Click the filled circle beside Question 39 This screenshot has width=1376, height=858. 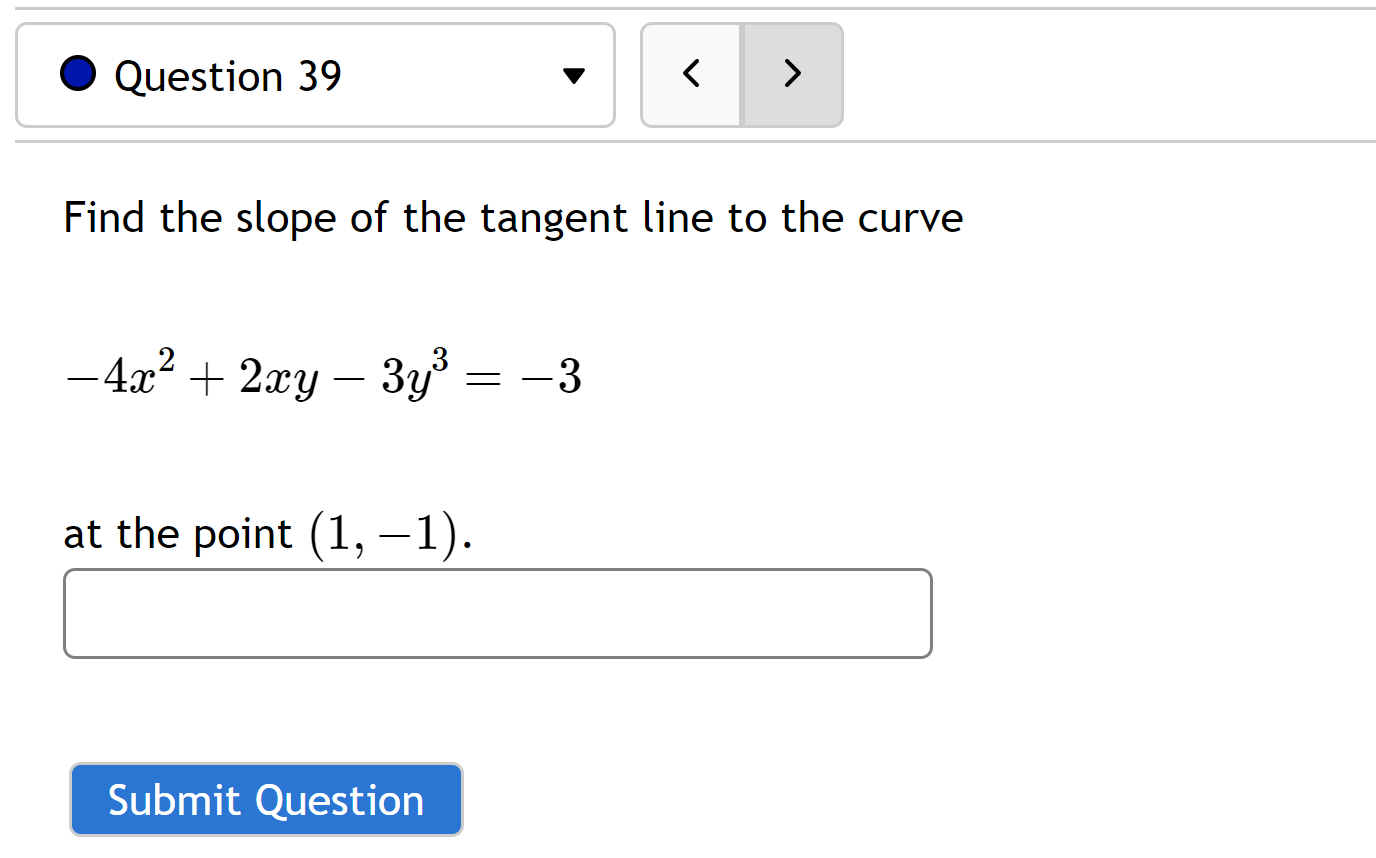point(77,73)
